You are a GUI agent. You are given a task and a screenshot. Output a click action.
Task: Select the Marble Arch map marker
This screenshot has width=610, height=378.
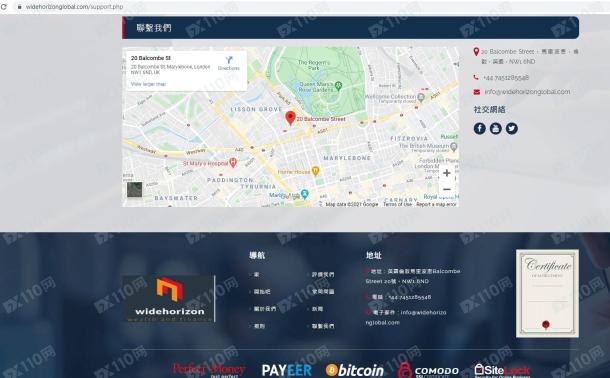[305, 194]
